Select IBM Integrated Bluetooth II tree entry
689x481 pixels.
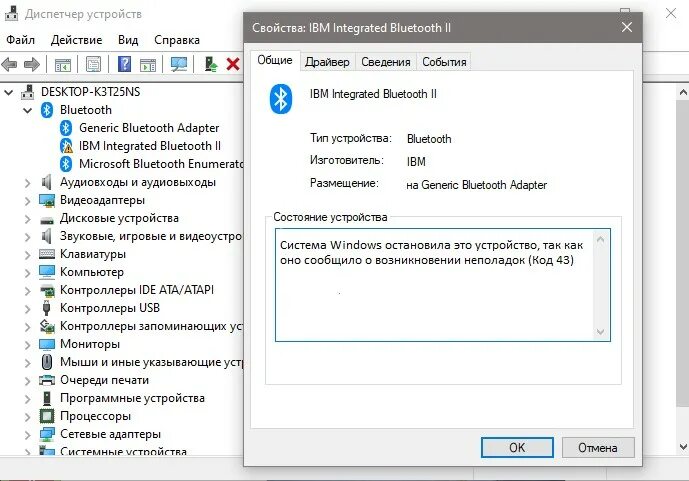pyautogui.click(x=150, y=146)
